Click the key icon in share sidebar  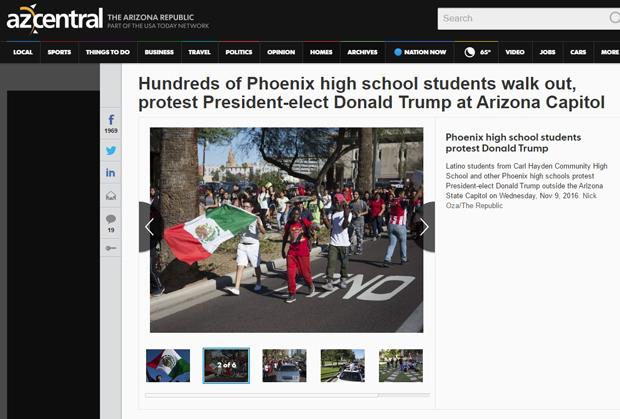tap(111, 248)
